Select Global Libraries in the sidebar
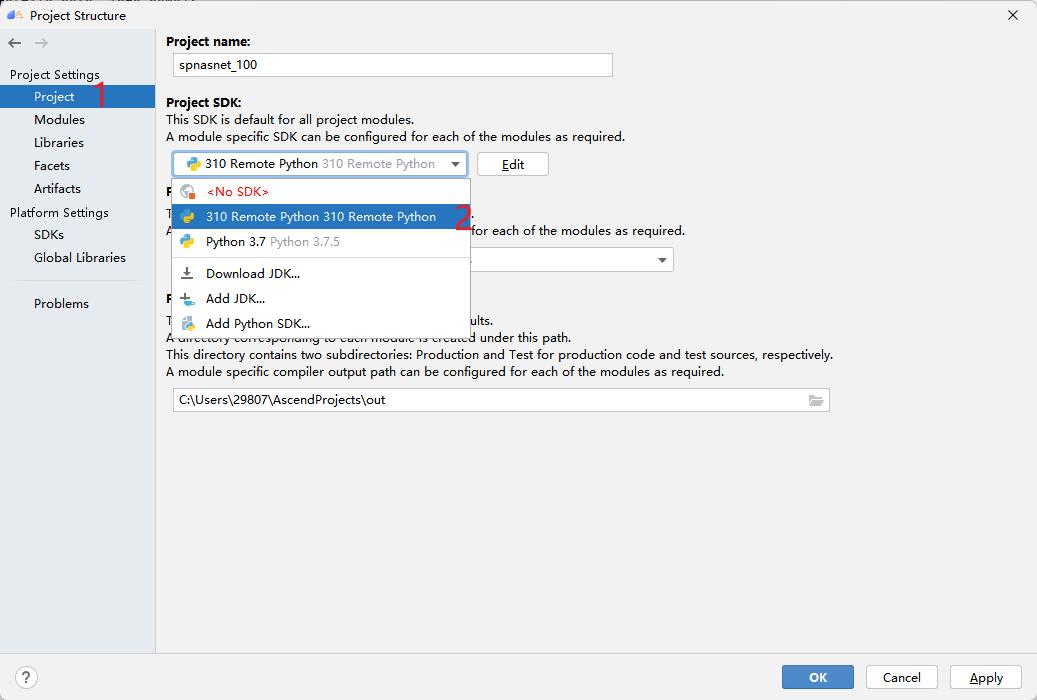 coord(79,257)
